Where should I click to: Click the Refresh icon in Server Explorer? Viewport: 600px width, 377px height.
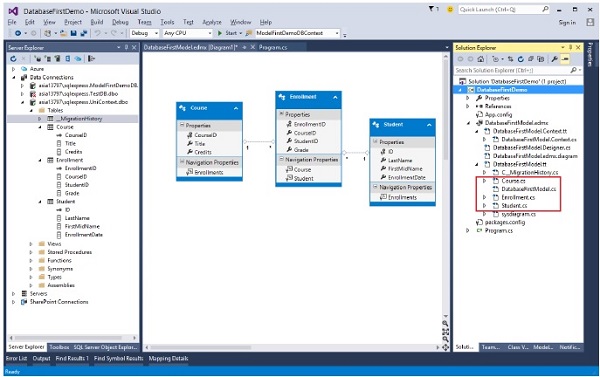tap(13, 59)
